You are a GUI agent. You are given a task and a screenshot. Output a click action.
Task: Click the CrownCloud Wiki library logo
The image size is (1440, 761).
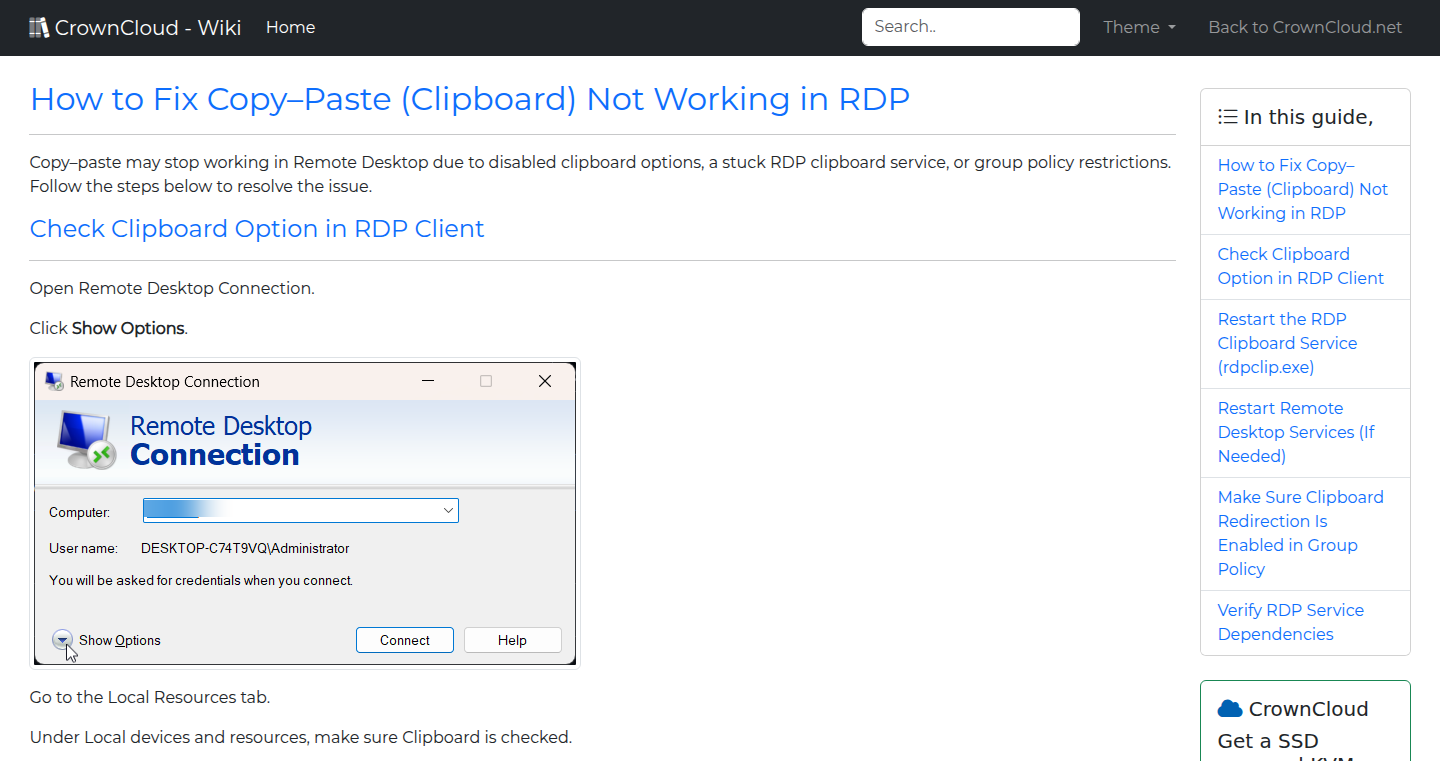(x=40, y=26)
